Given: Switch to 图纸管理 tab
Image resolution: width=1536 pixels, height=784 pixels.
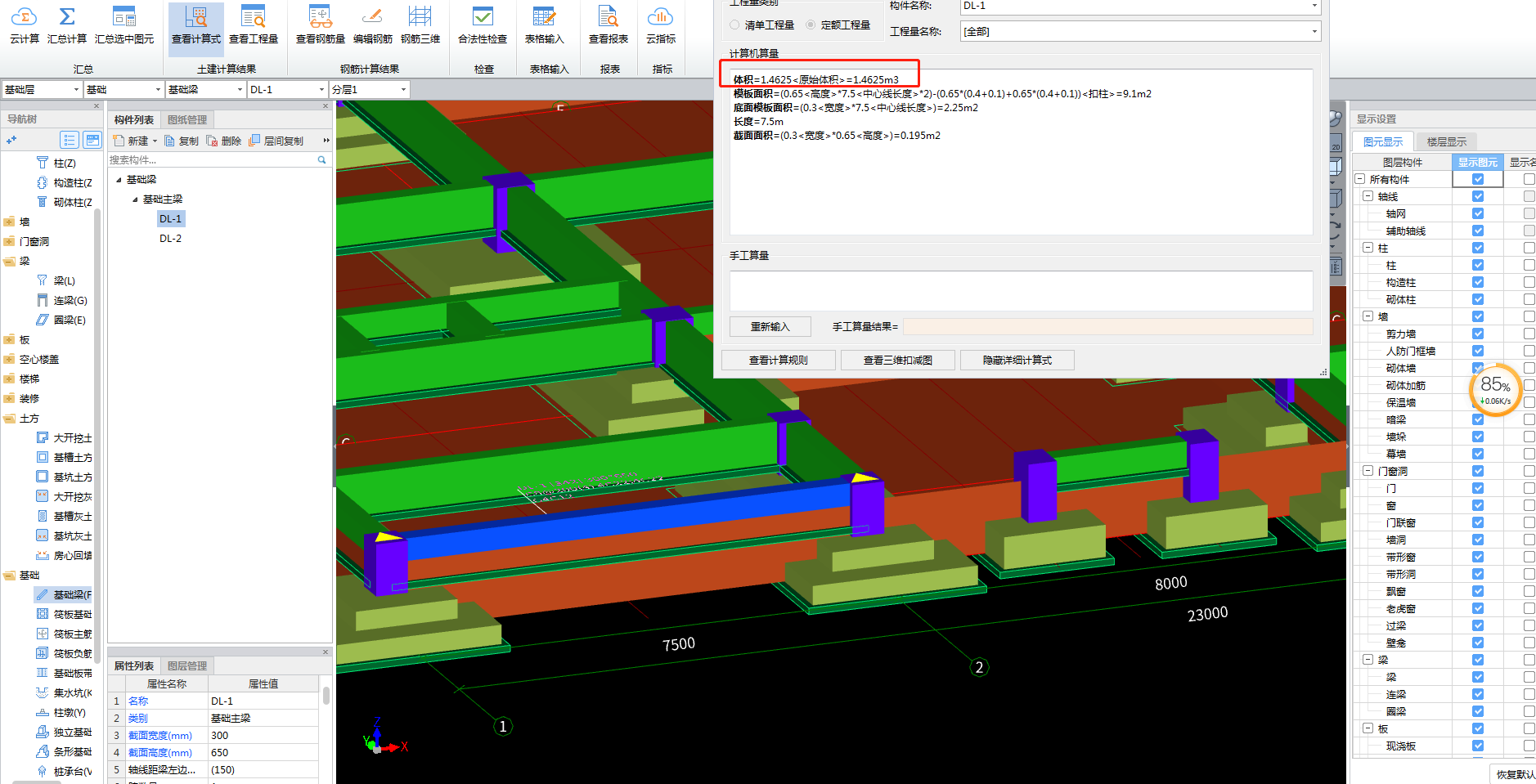Looking at the screenshot, I should (x=187, y=119).
